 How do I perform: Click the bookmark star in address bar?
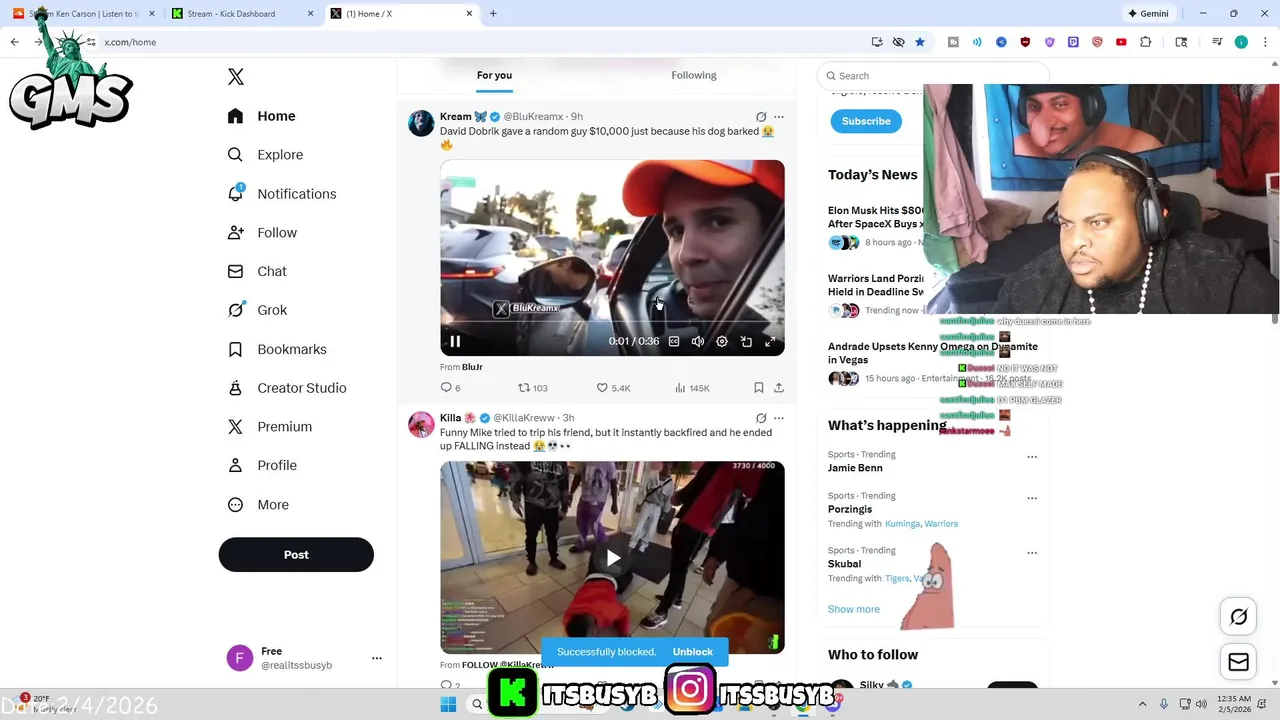click(920, 42)
